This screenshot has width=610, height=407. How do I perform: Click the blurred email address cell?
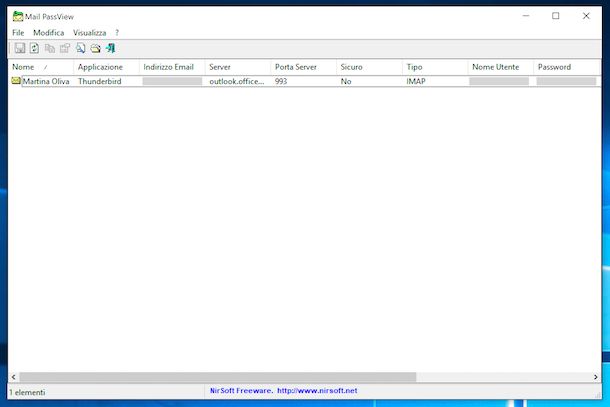172,81
